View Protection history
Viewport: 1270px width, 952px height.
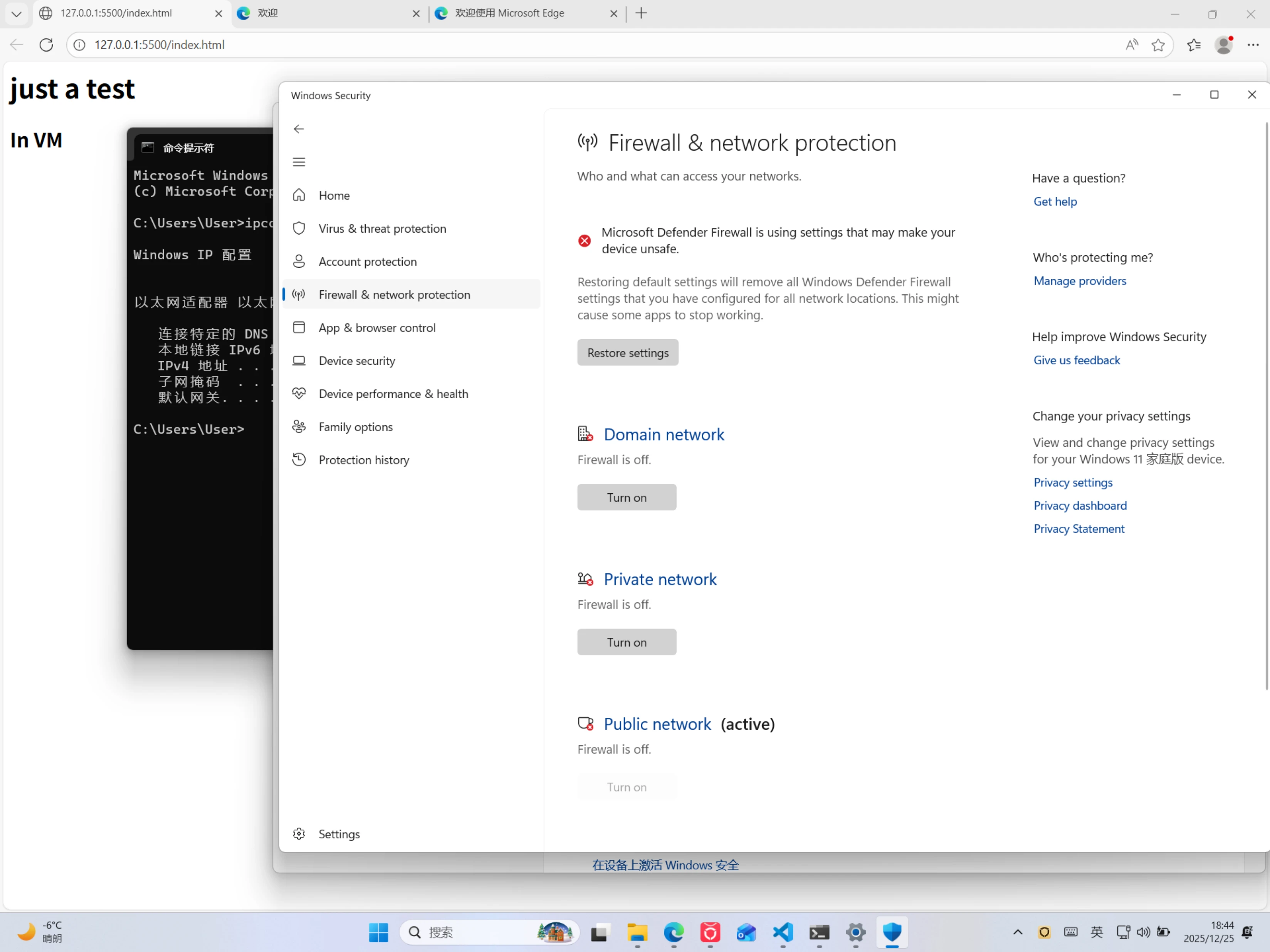(363, 460)
